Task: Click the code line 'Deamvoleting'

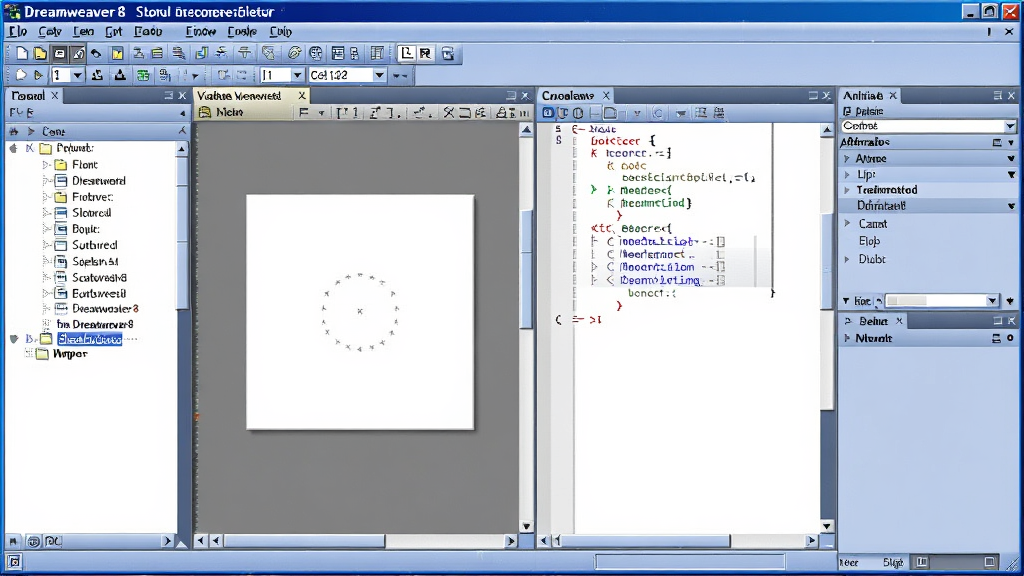Action: pyautogui.click(x=660, y=280)
